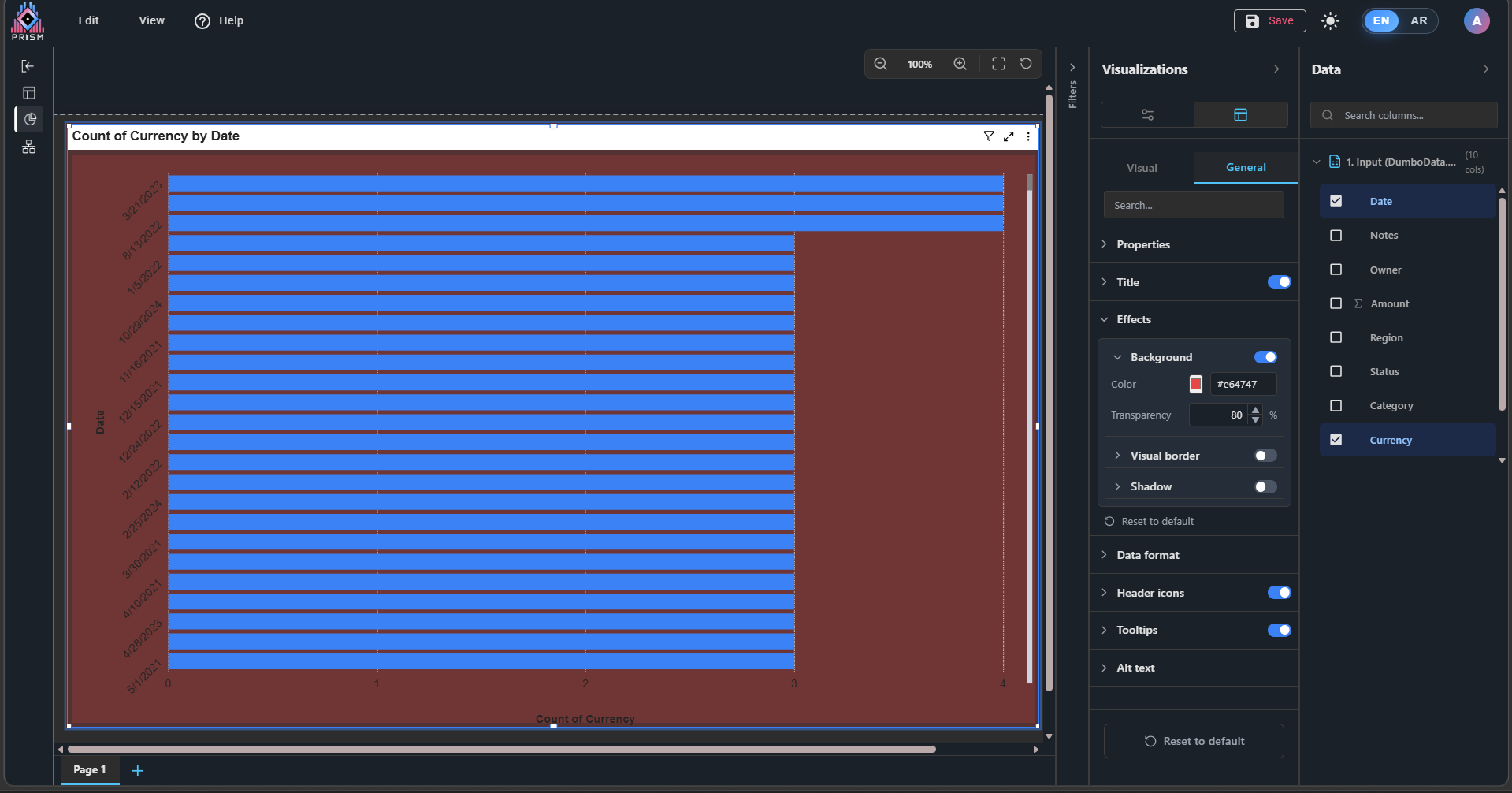This screenshot has width=1512, height=793.
Task: Open the background color swatch picker
Action: pyautogui.click(x=1196, y=384)
